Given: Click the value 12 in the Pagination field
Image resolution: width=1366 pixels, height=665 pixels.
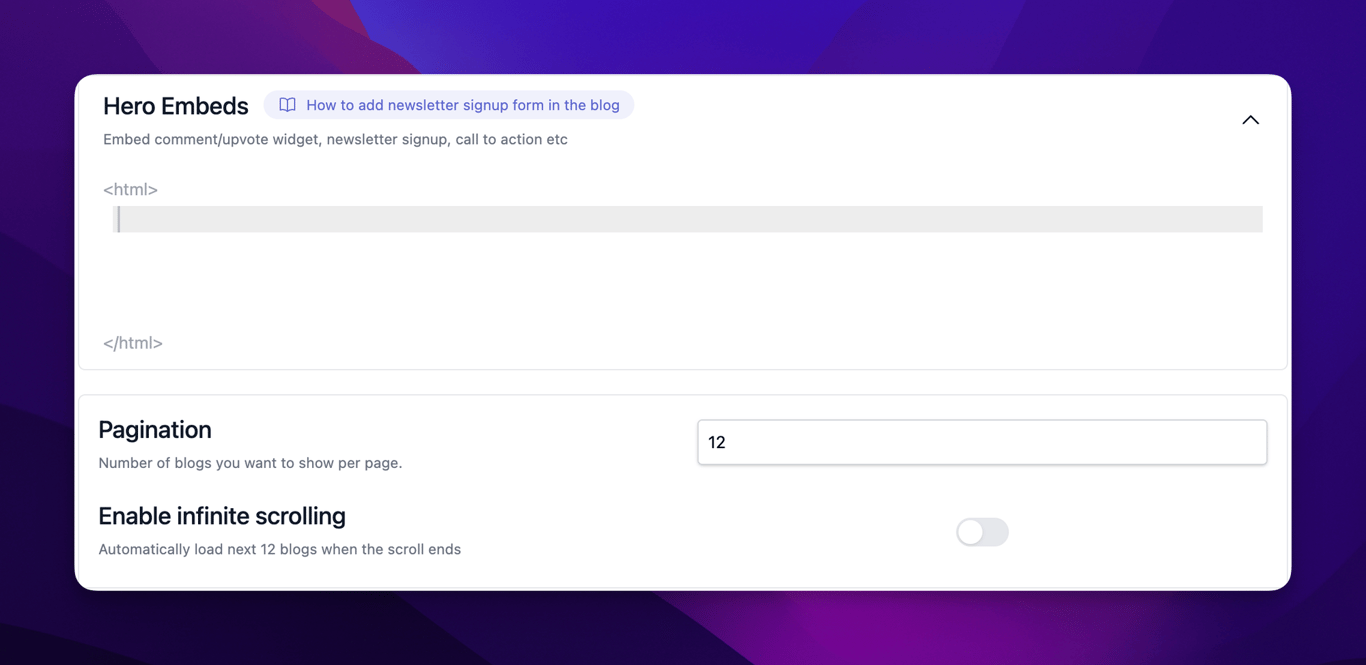Looking at the screenshot, I should click(717, 442).
